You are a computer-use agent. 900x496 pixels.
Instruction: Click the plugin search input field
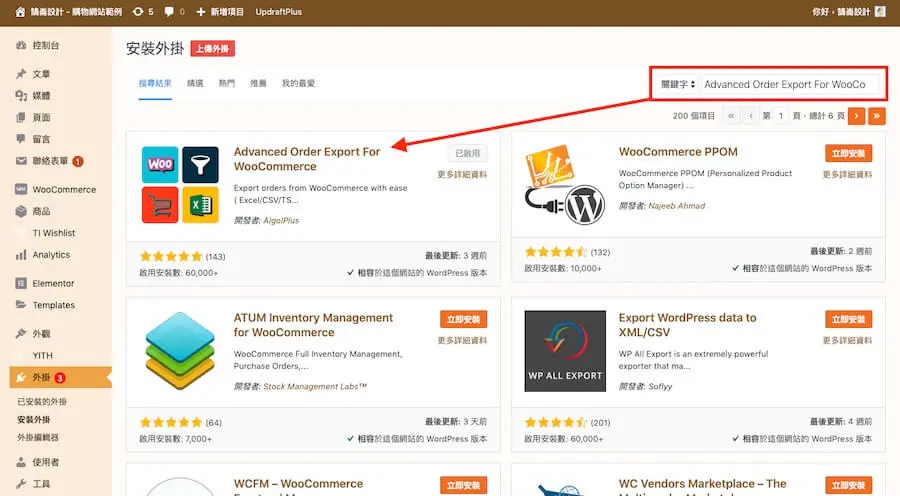[790, 84]
